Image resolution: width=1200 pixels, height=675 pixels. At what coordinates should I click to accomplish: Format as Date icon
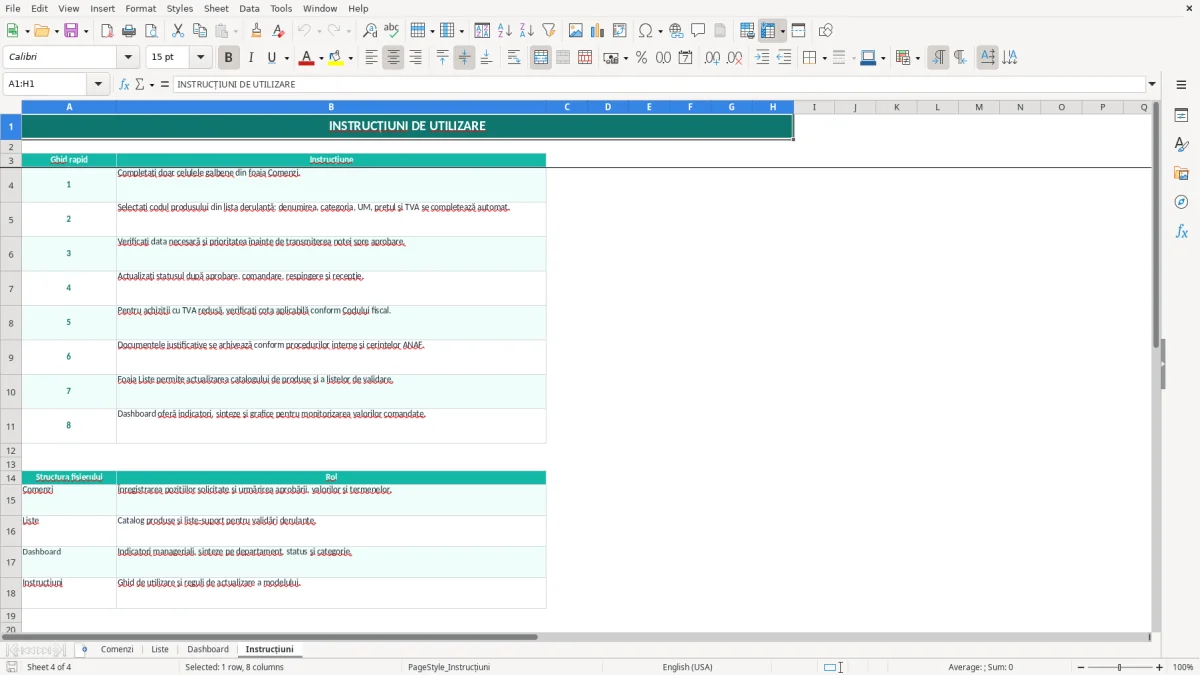[685, 58]
